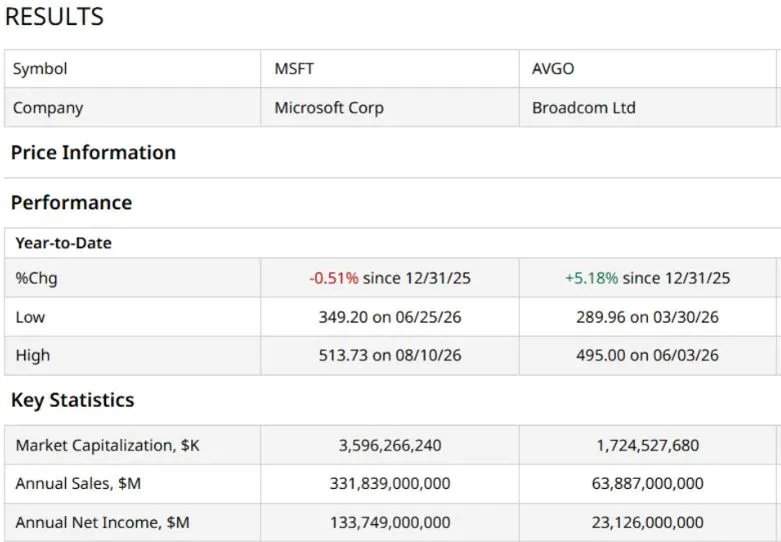Select the Low row label

click(30, 317)
